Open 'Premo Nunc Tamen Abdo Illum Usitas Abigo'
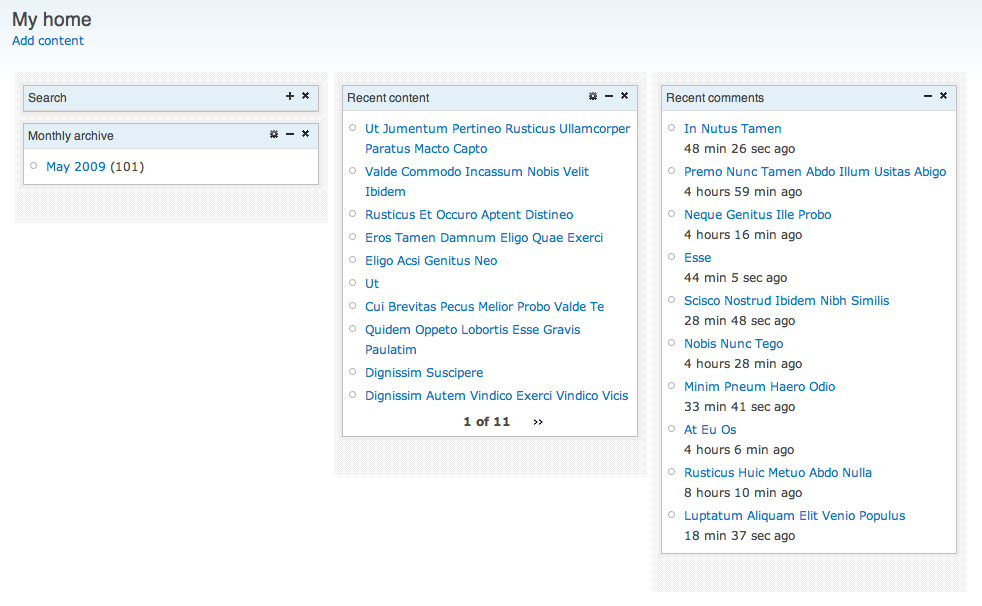 pyautogui.click(x=815, y=172)
